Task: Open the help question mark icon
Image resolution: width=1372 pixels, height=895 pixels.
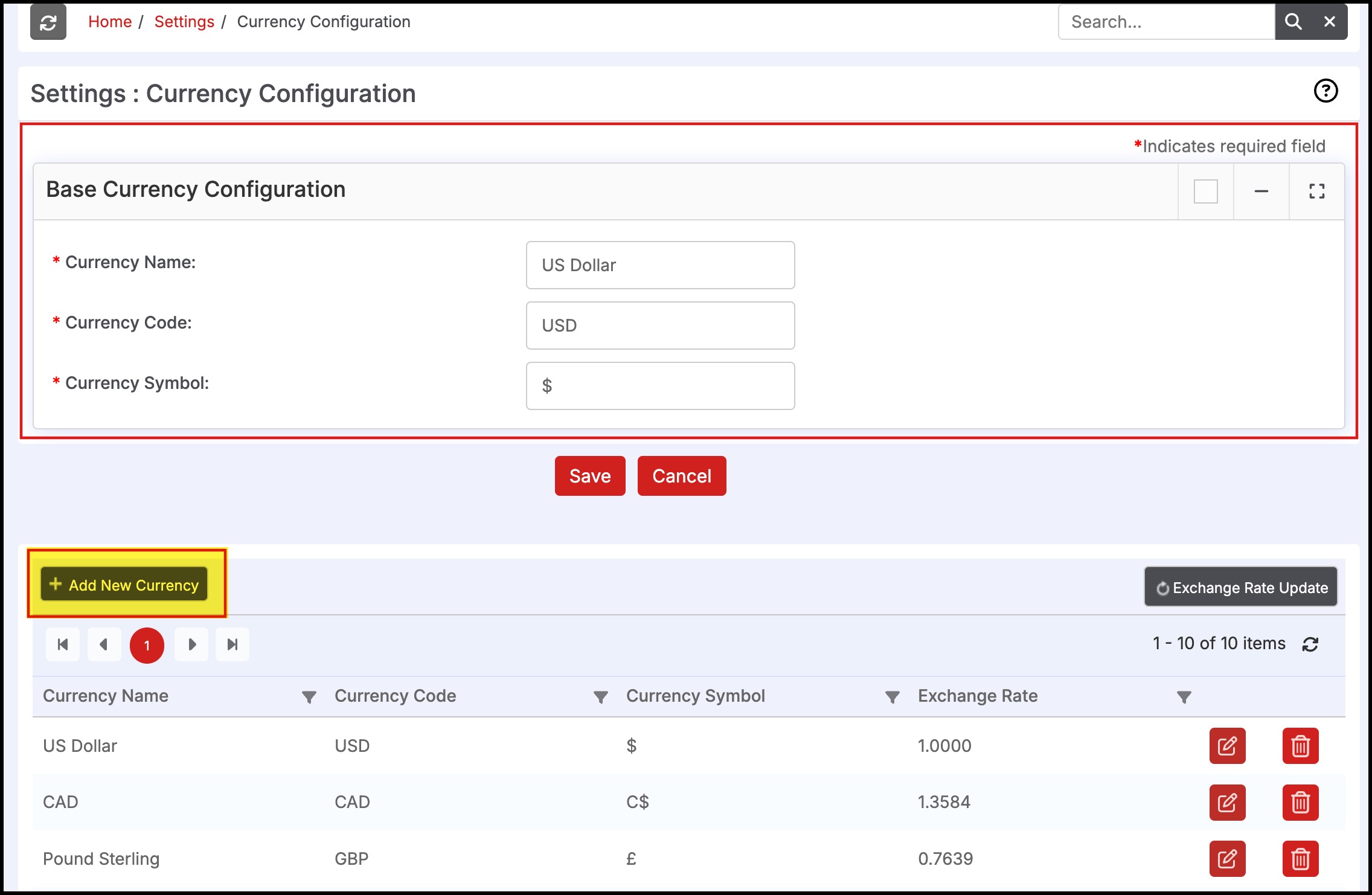Action: pyautogui.click(x=1326, y=91)
